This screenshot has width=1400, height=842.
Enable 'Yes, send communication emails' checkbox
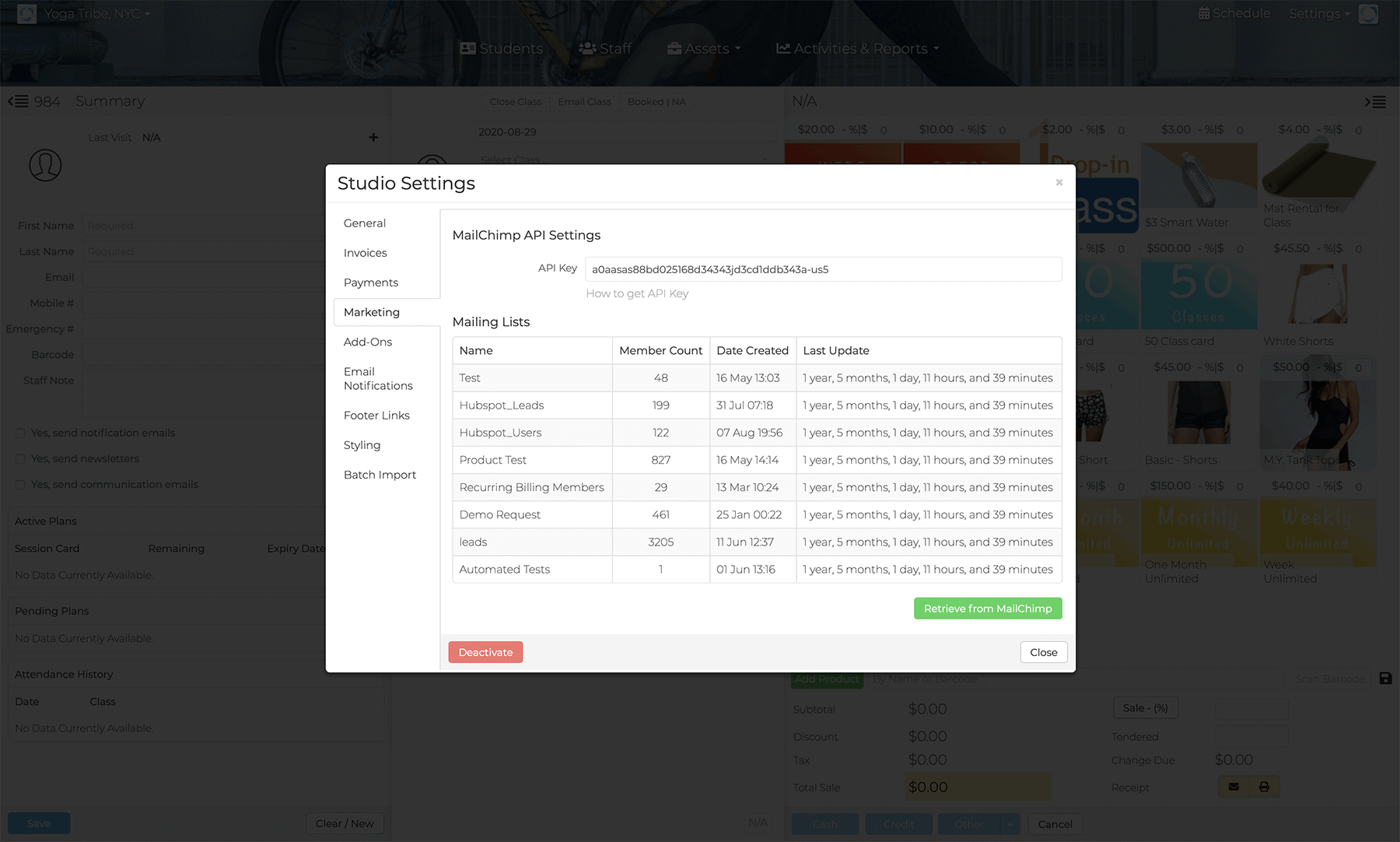[x=20, y=485]
